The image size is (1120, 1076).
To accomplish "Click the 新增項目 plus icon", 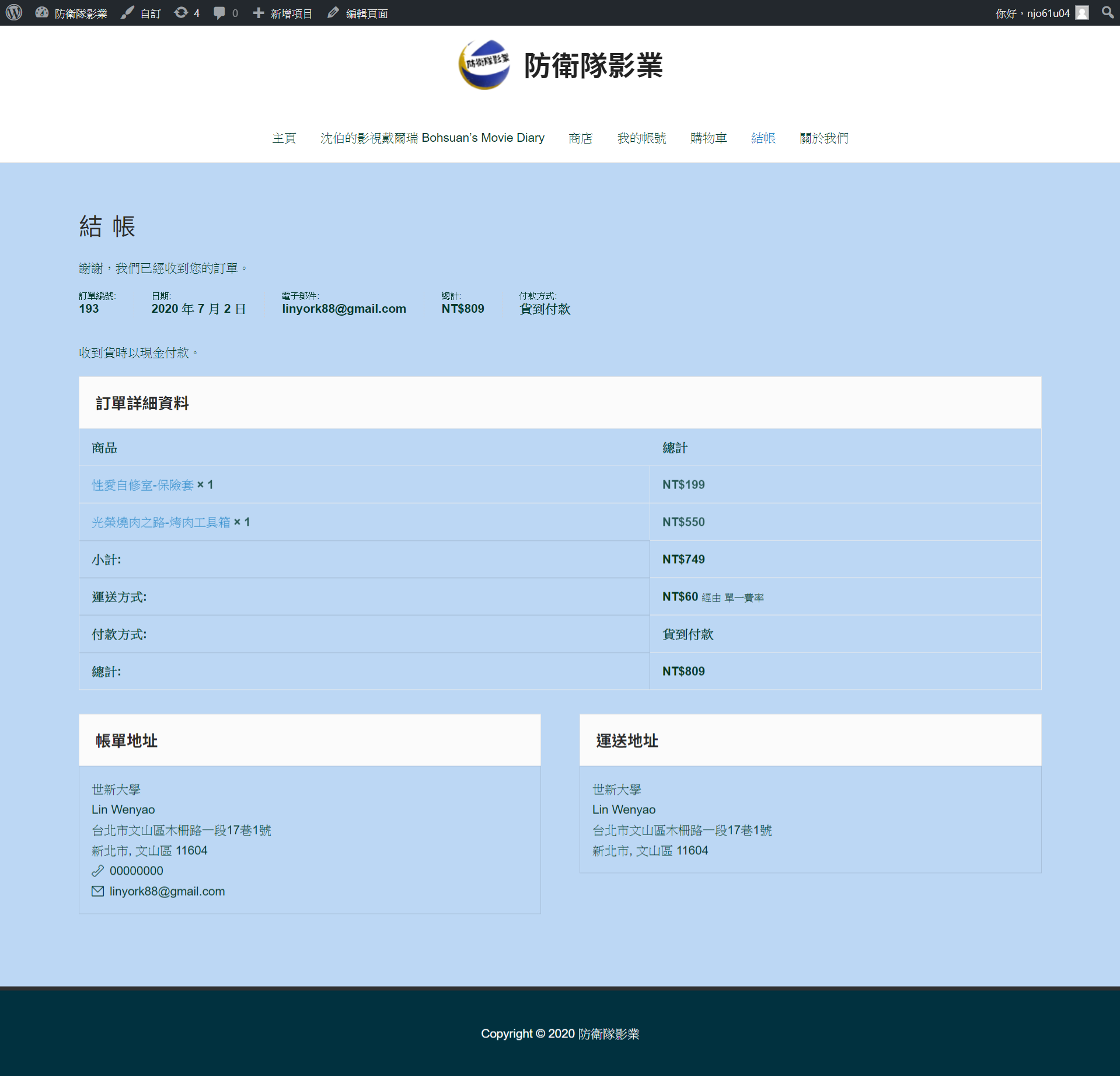I will (x=259, y=13).
